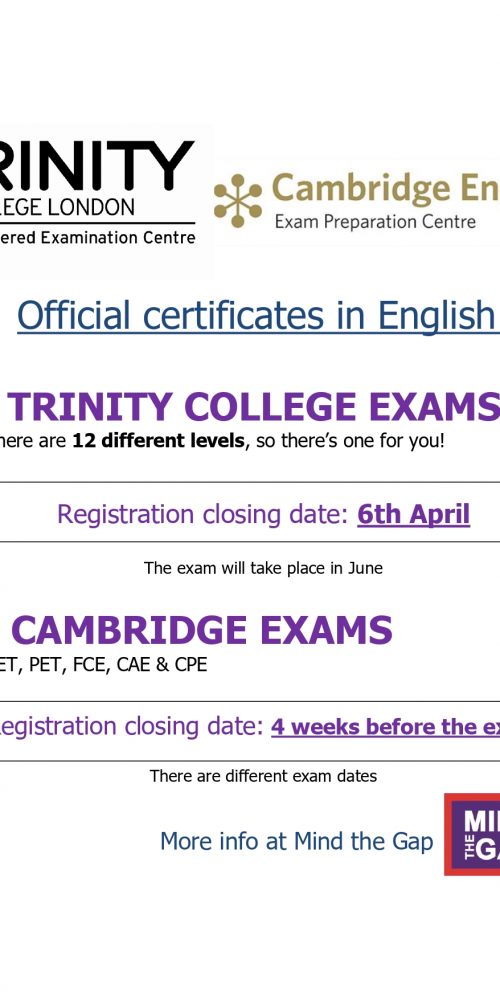
Task: Click the PET, FCE, CAE & CPE list
Action: [103, 665]
